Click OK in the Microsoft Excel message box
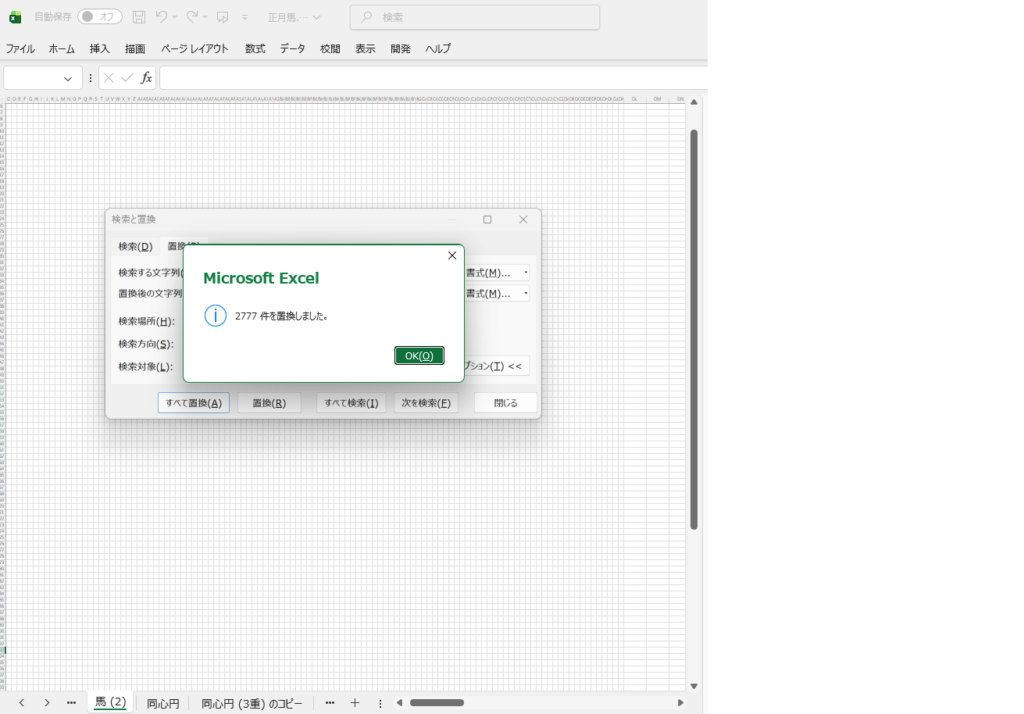This screenshot has width=1024, height=714. [419, 356]
